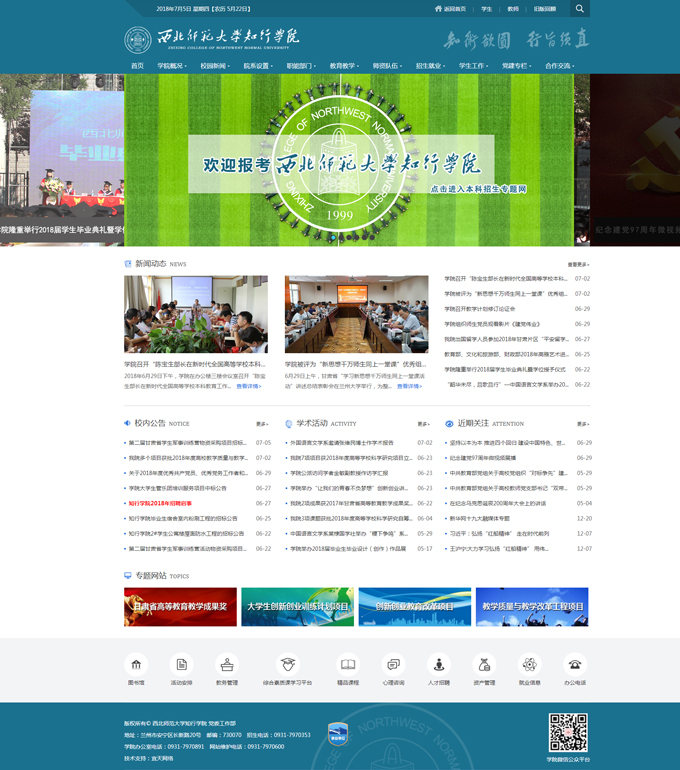
Task: Open the 活动安排 document icon
Action: point(182,664)
